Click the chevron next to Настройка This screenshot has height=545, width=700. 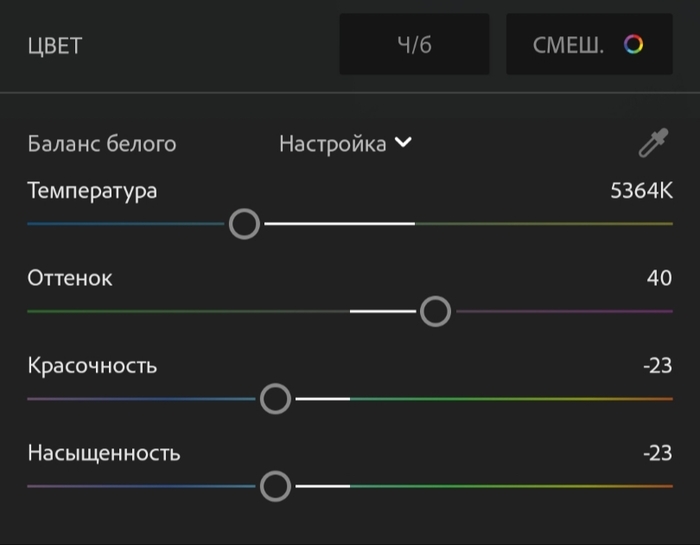403,143
